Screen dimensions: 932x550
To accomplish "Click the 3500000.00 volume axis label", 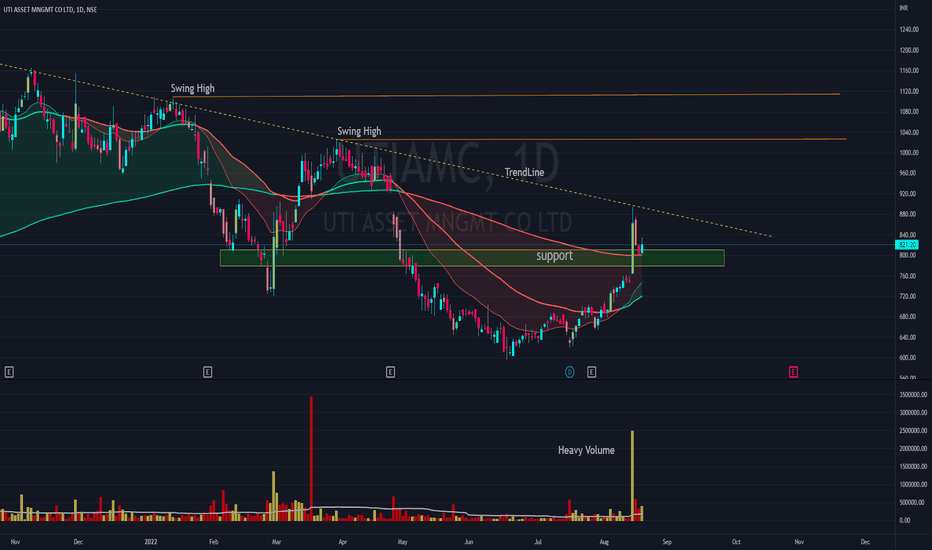I will pyautogui.click(x=912, y=395).
